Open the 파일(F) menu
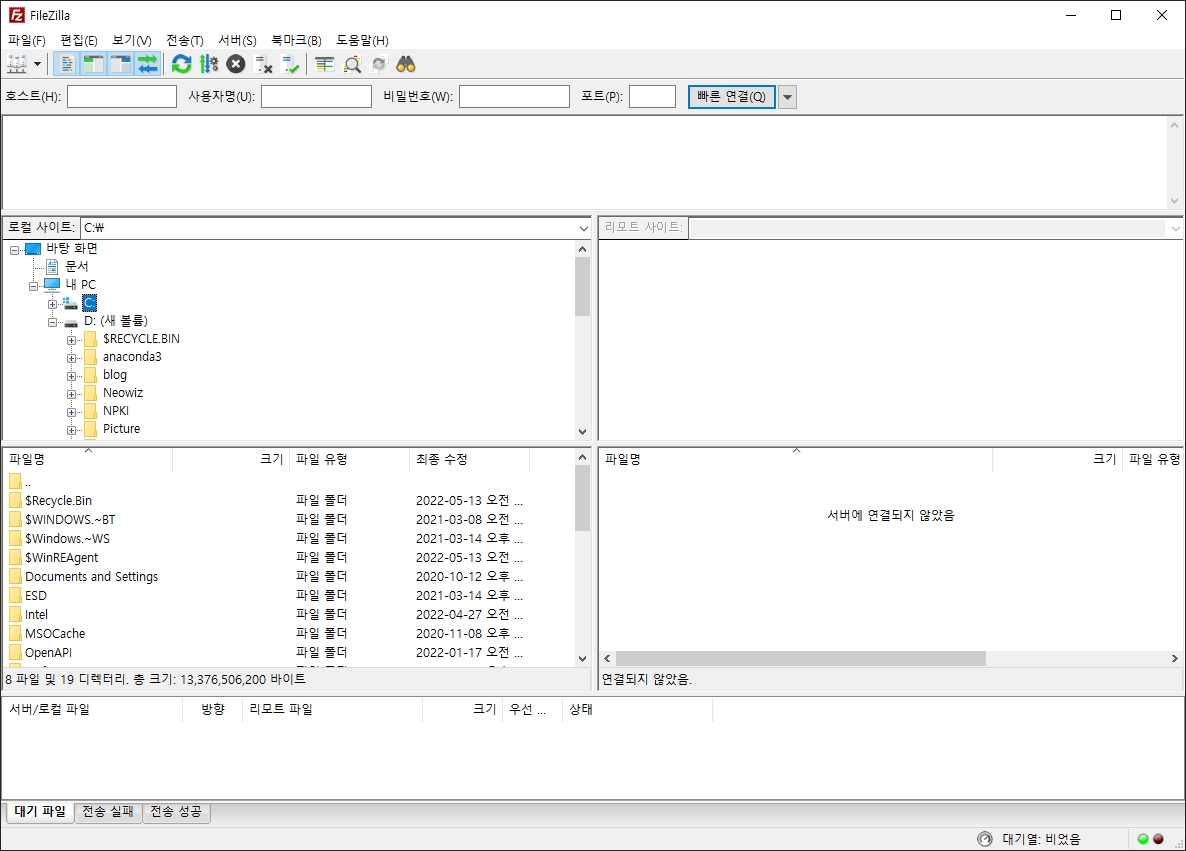This screenshot has height=851, width=1186. pyautogui.click(x=26, y=40)
